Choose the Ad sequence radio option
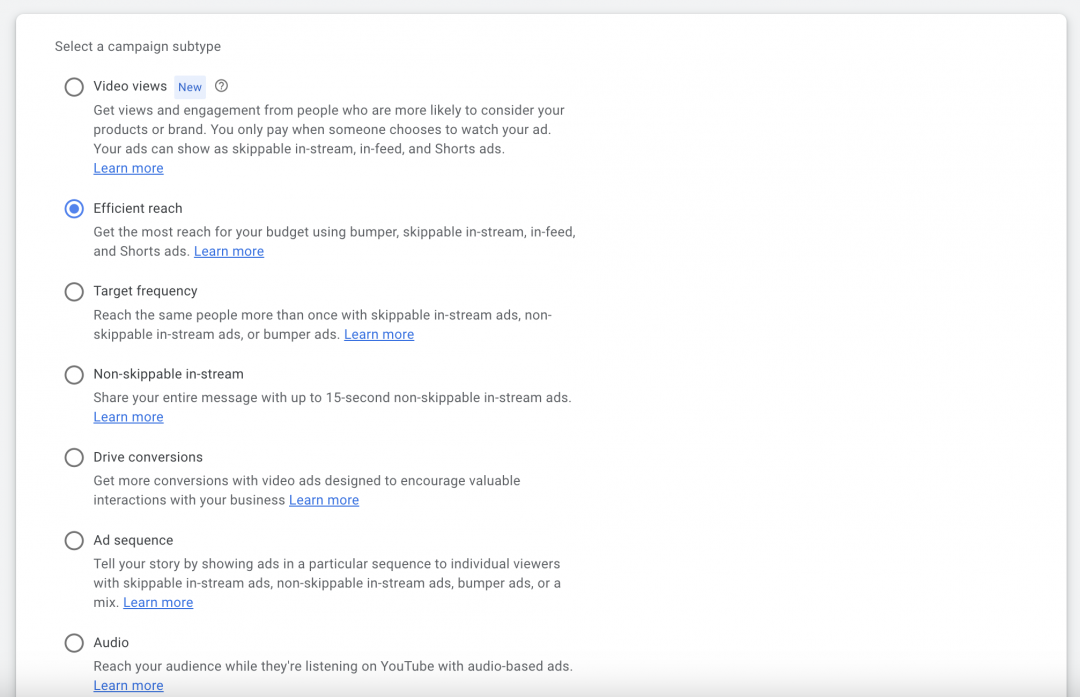Viewport: 1080px width, 697px height. click(74, 541)
